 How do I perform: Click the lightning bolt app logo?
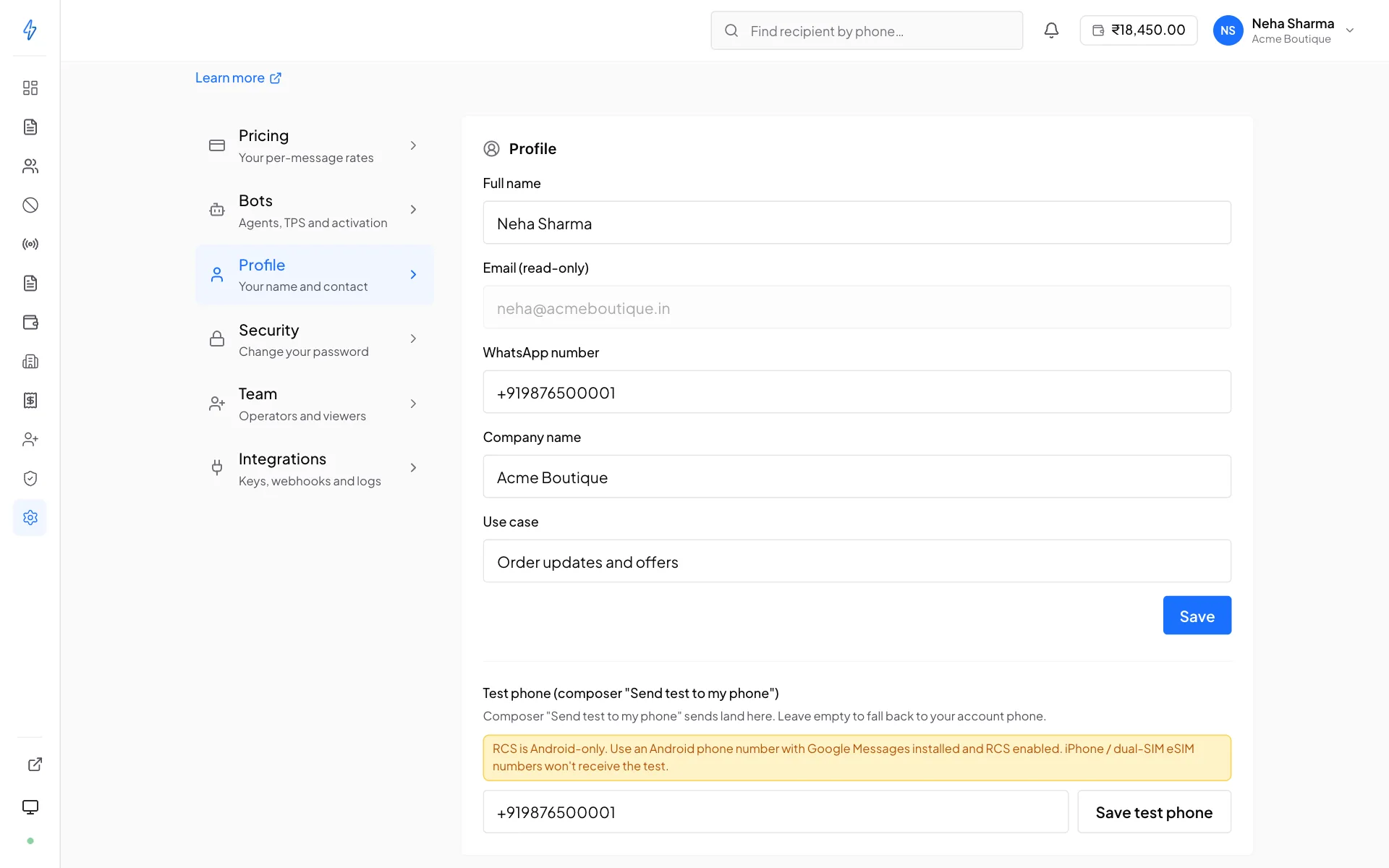point(30,30)
